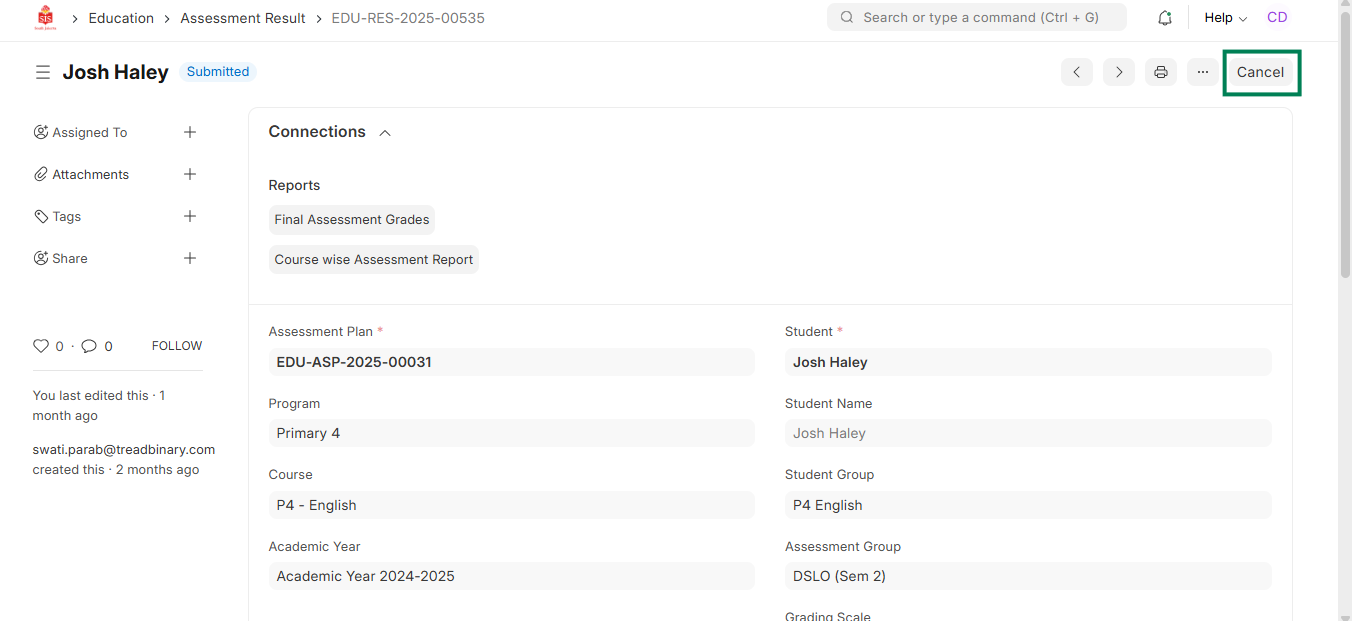Image resolution: width=1352 pixels, height=621 pixels.
Task: Open Final Assessment Grades report
Action: click(352, 220)
